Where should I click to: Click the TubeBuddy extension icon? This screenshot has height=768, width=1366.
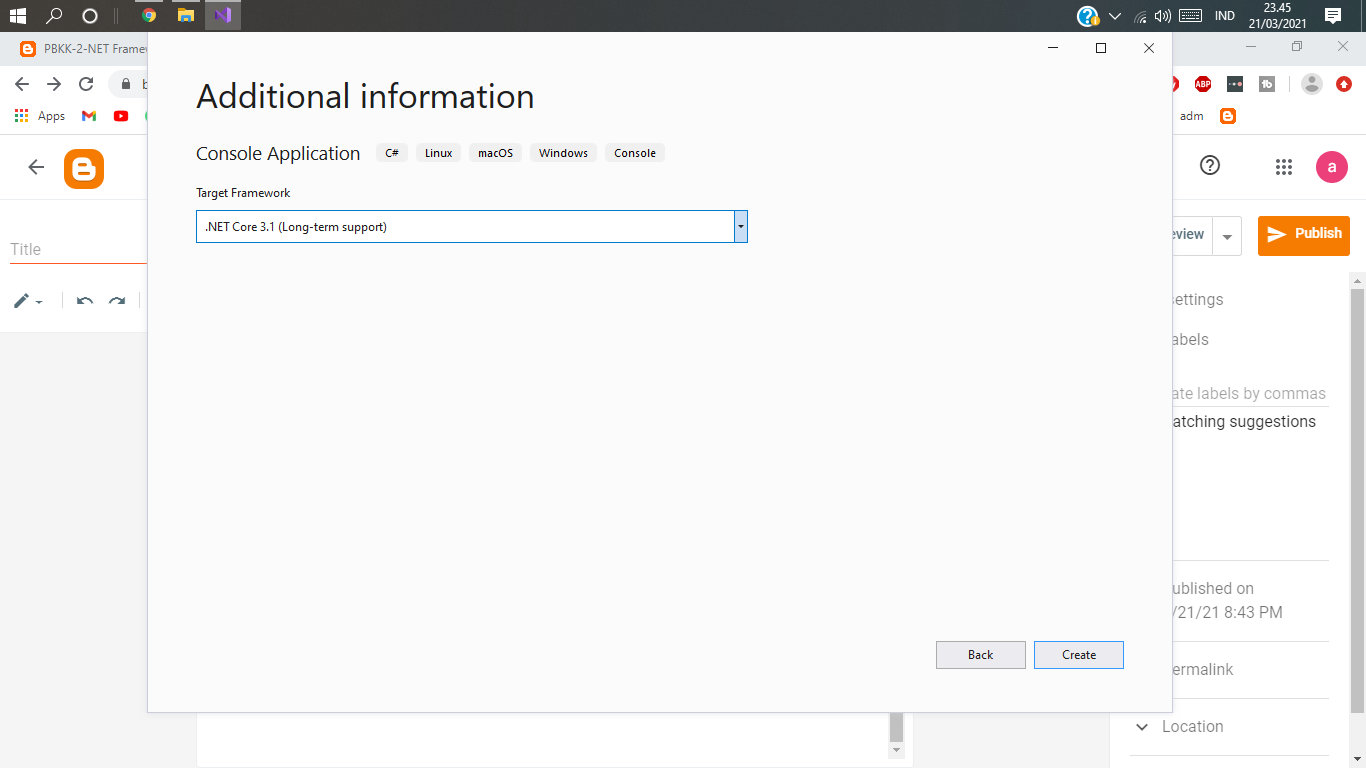tap(1267, 84)
